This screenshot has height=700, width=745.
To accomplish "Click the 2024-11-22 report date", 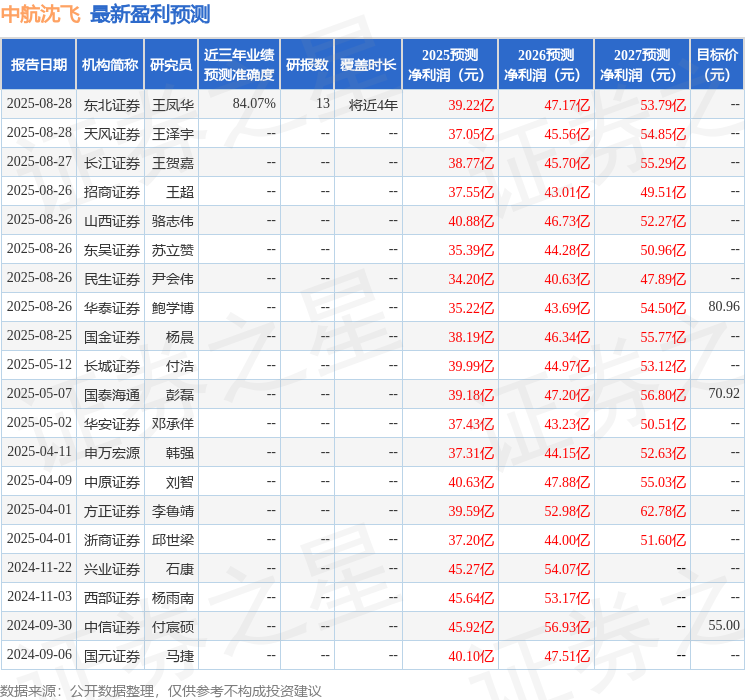I will [39, 567].
